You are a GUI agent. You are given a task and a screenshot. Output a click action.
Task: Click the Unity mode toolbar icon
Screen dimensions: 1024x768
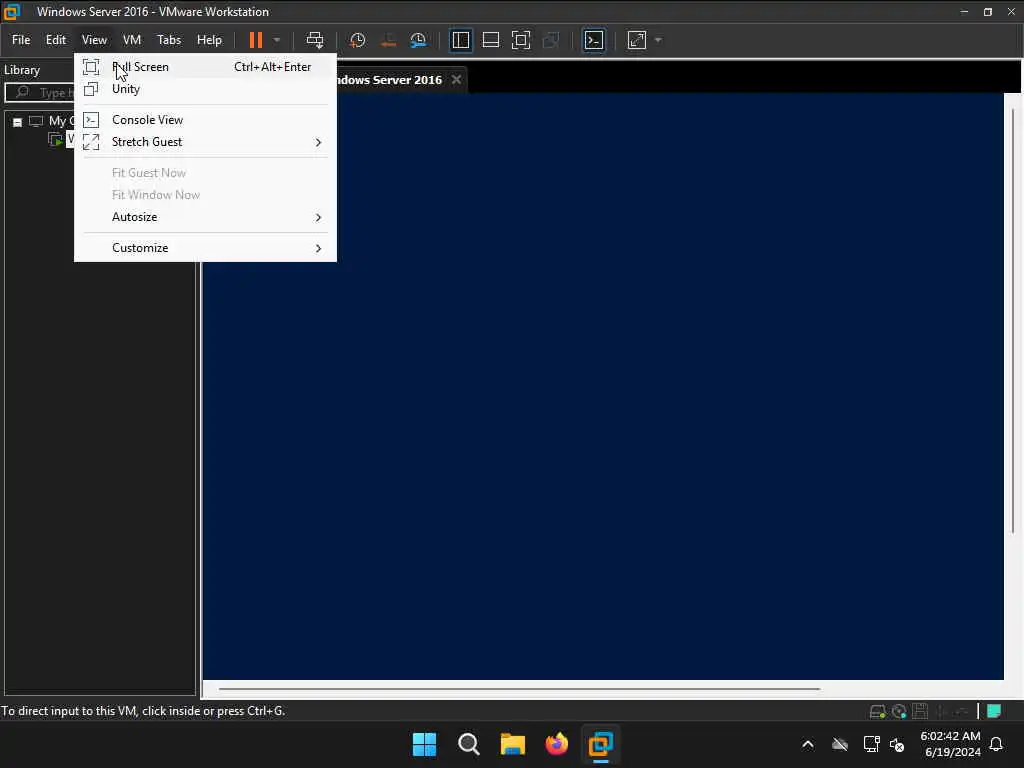coord(551,40)
